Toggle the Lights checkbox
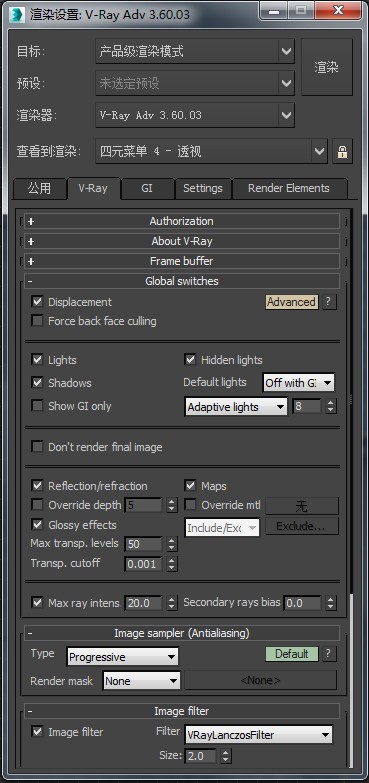Image resolution: width=369 pixels, height=783 pixels. pos(37,360)
